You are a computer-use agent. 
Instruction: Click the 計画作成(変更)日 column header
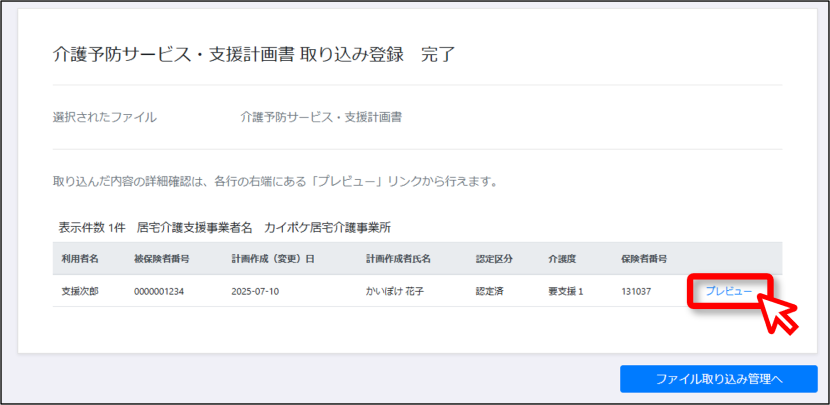tap(273, 259)
